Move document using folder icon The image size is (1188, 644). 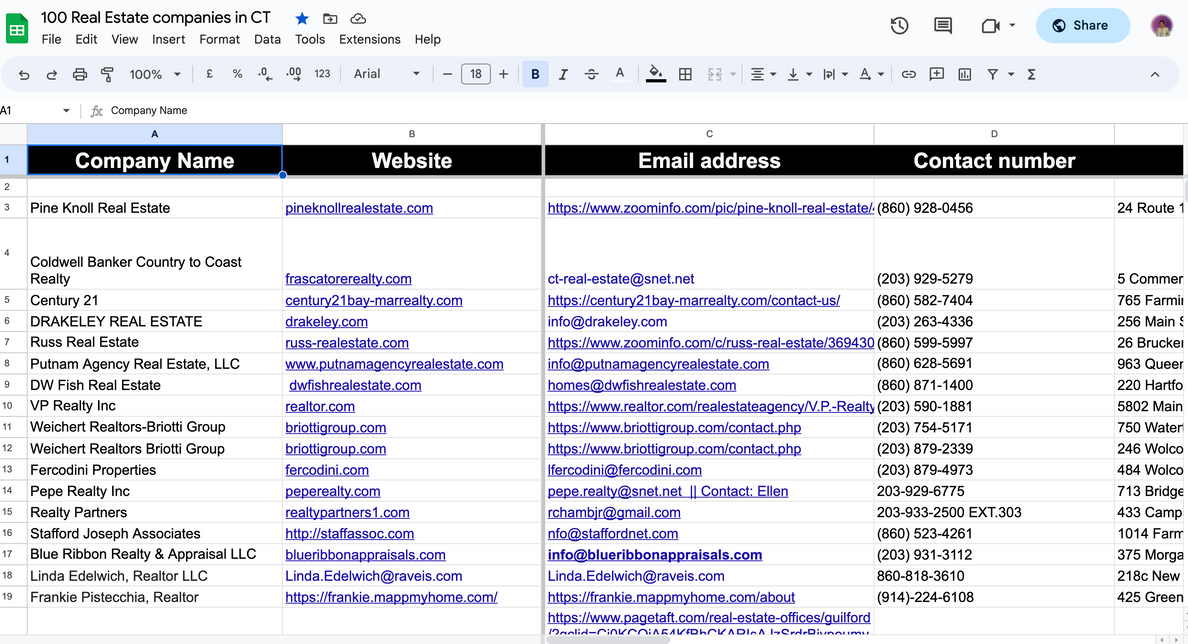[x=330, y=18]
